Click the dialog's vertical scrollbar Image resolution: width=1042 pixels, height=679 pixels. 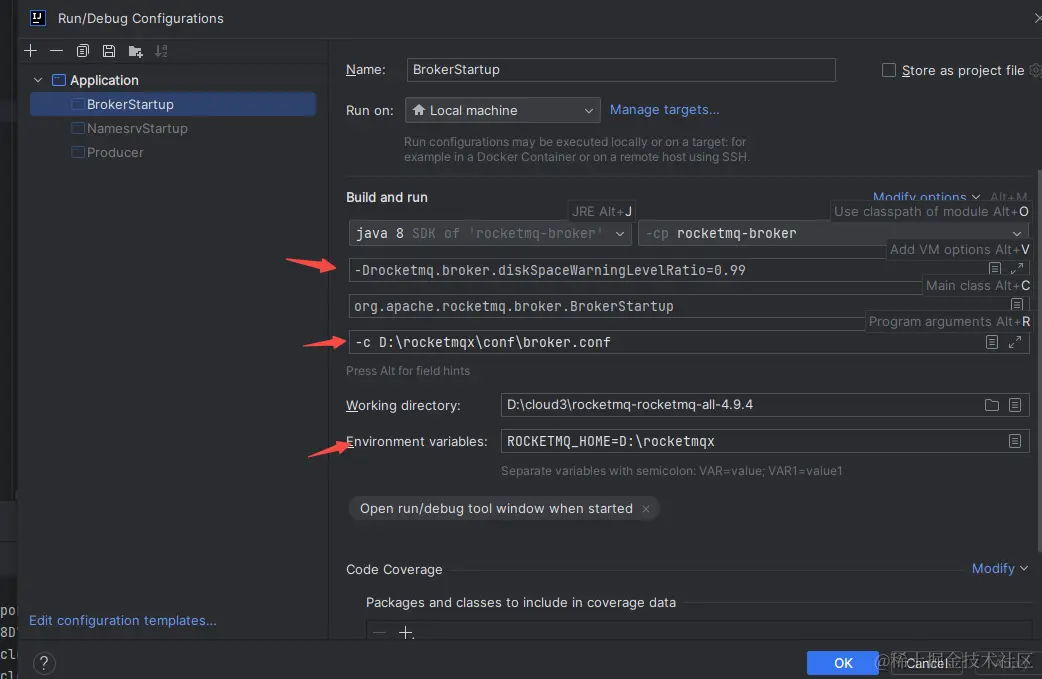pyautogui.click(x=1039, y=362)
